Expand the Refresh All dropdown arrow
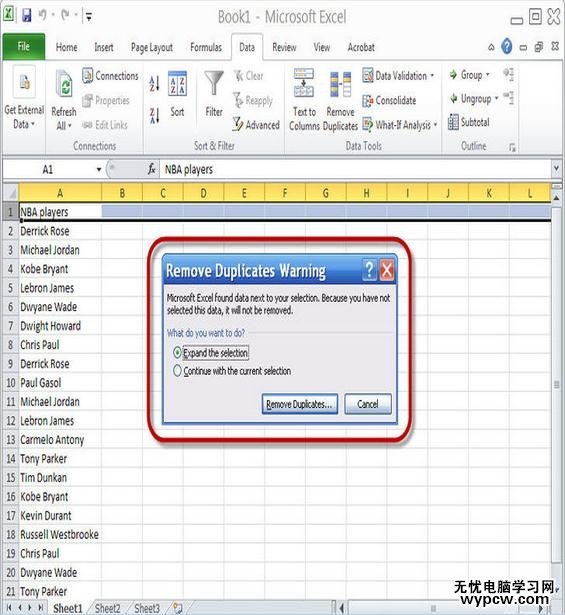 tap(70, 126)
